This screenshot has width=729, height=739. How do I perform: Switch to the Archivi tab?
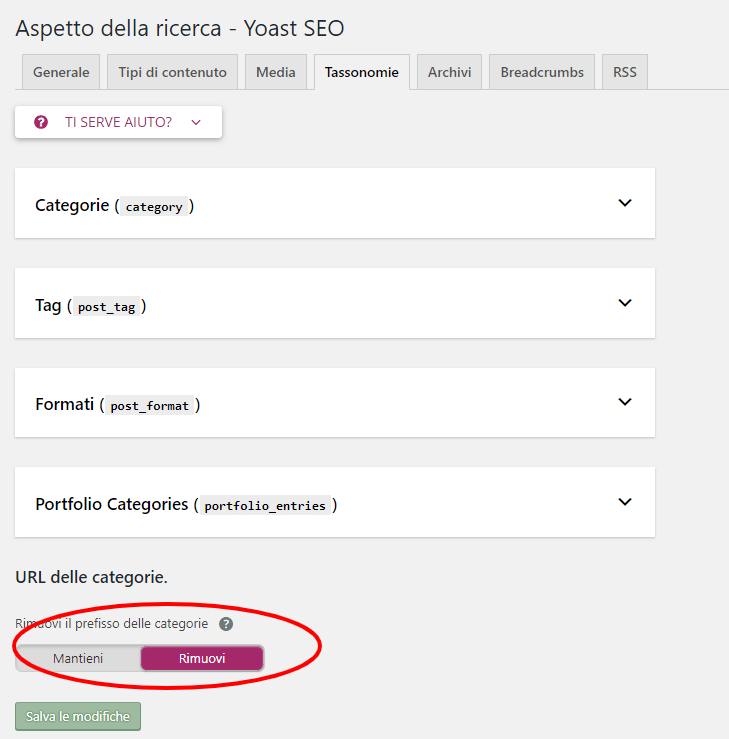[x=449, y=72]
